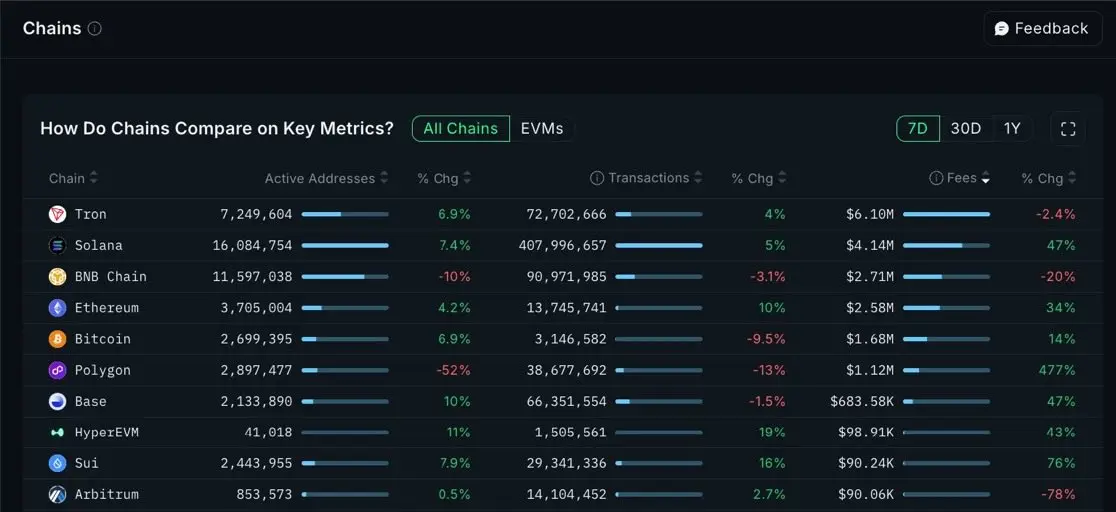Click the Tron logo icon
1116x512 pixels.
[x=57, y=214]
